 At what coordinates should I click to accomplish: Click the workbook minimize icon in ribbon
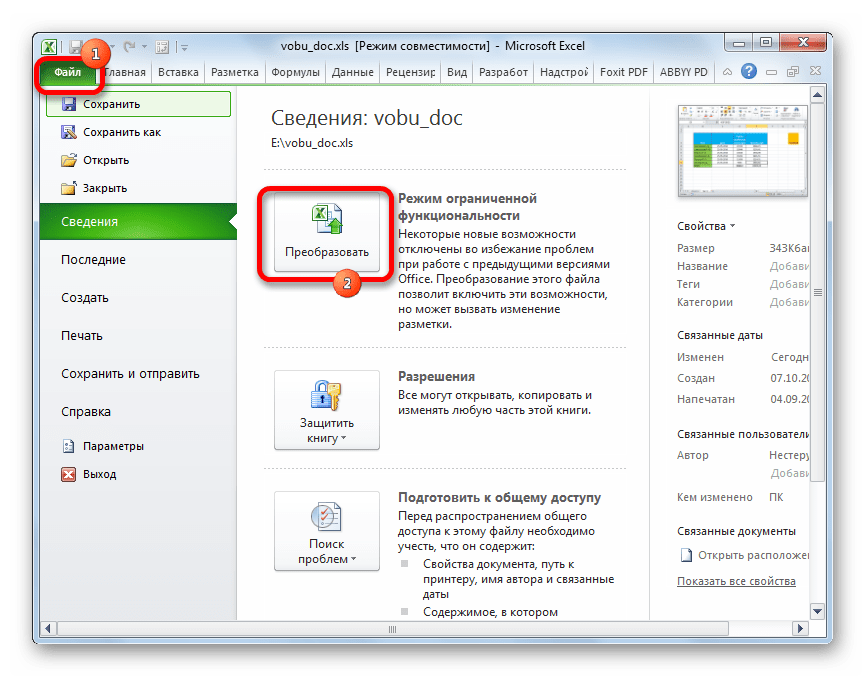coord(772,72)
